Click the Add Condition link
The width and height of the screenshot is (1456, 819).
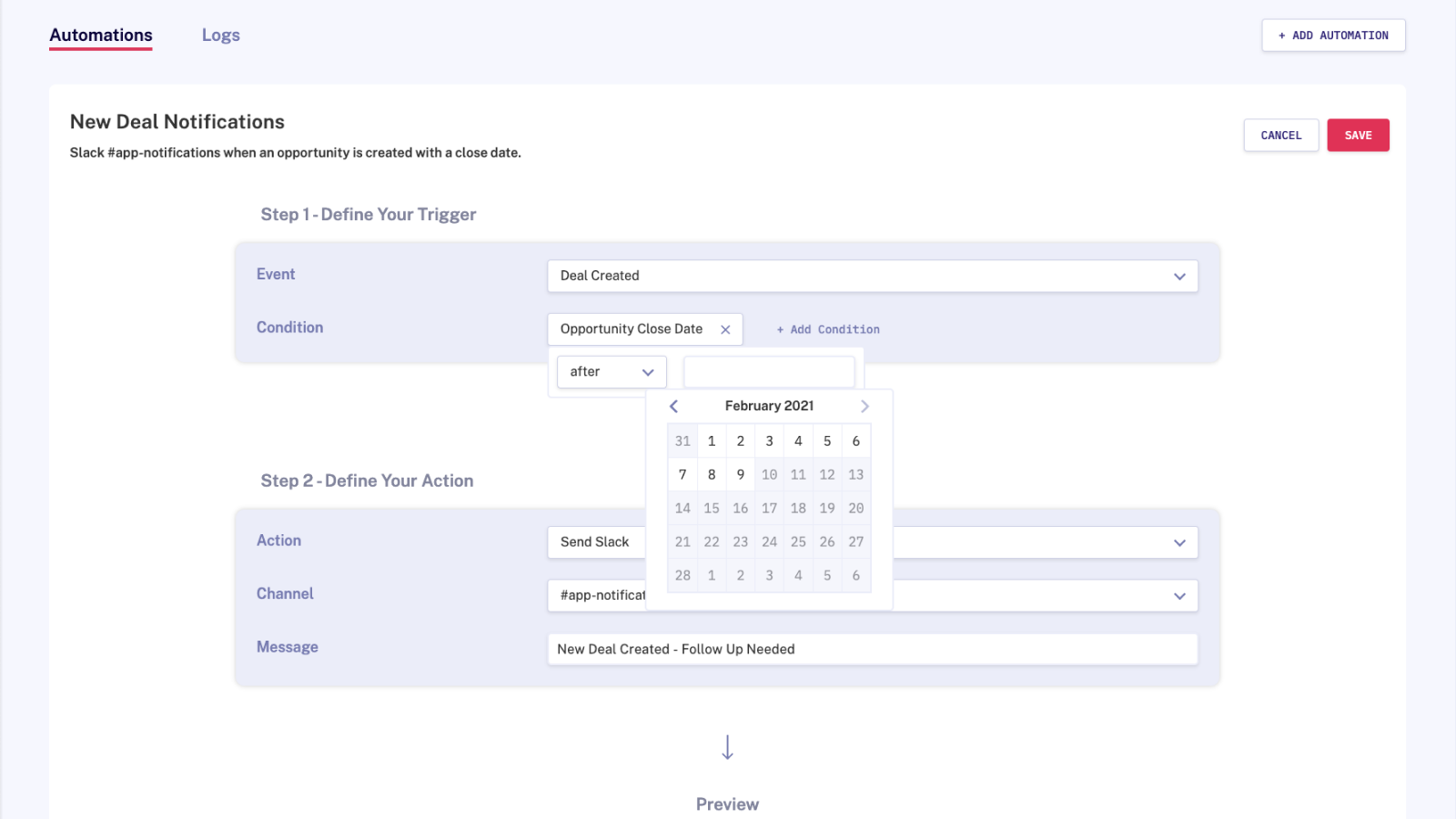coord(828,329)
